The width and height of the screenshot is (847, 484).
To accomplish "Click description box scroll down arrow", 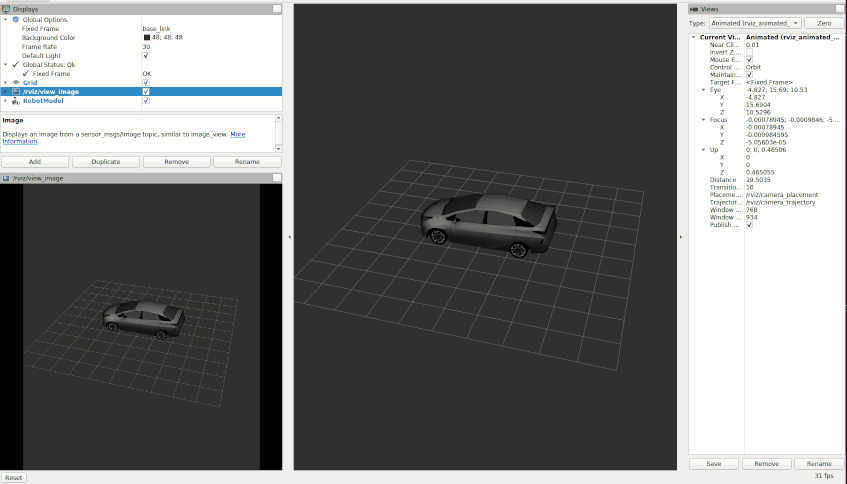I will click(278, 149).
